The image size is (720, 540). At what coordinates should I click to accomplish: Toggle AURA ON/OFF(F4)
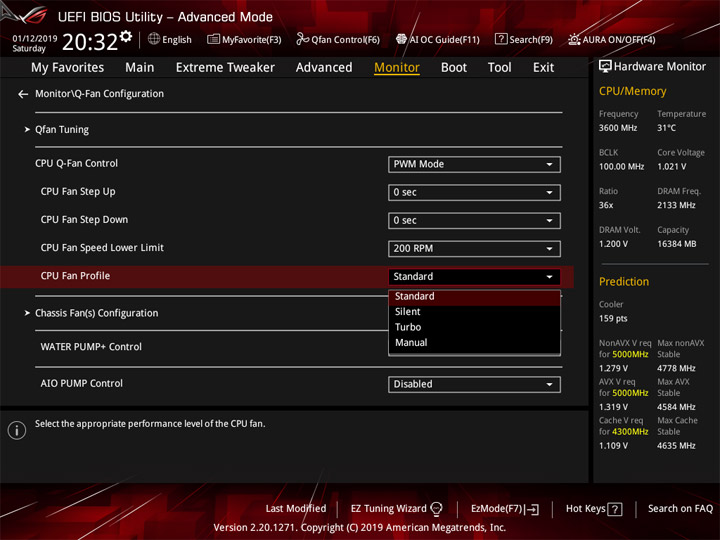tap(612, 39)
